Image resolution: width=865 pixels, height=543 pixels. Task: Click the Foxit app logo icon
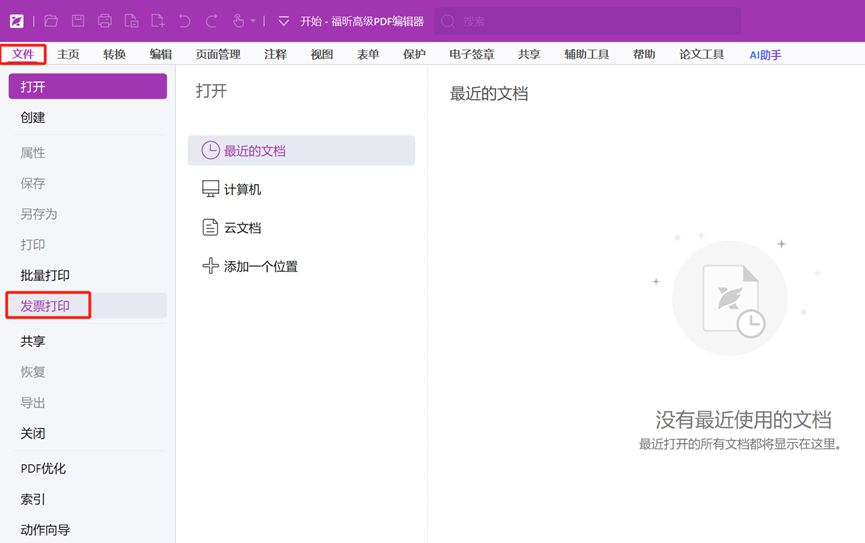coord(17,21)
